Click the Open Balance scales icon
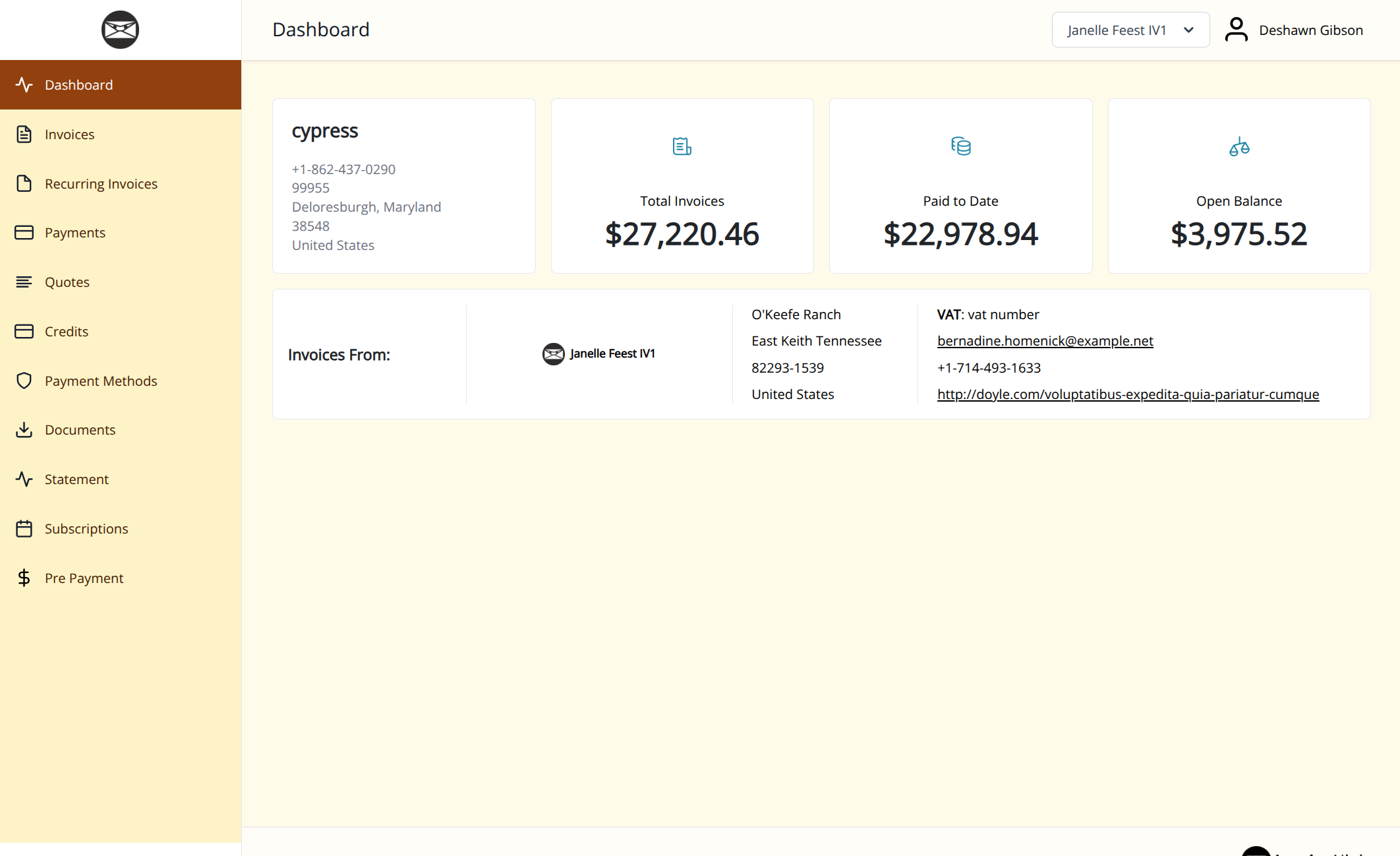 click(x=1239, y=146)
